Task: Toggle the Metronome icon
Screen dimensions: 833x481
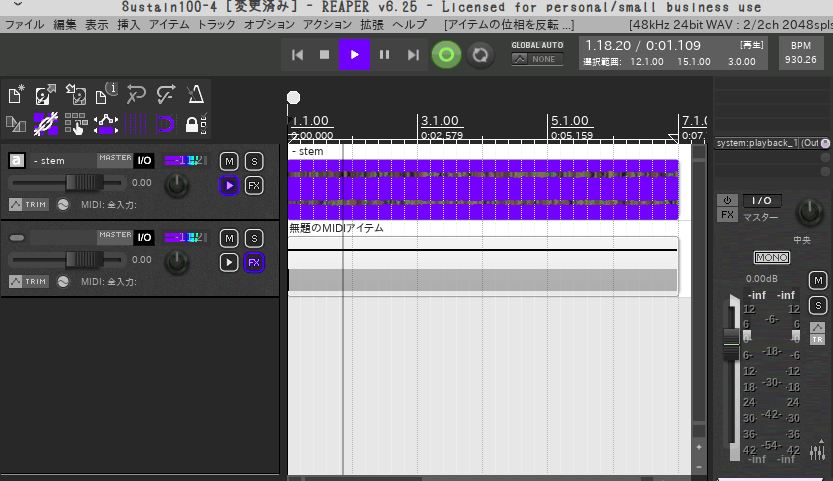Action: [196, 95]
